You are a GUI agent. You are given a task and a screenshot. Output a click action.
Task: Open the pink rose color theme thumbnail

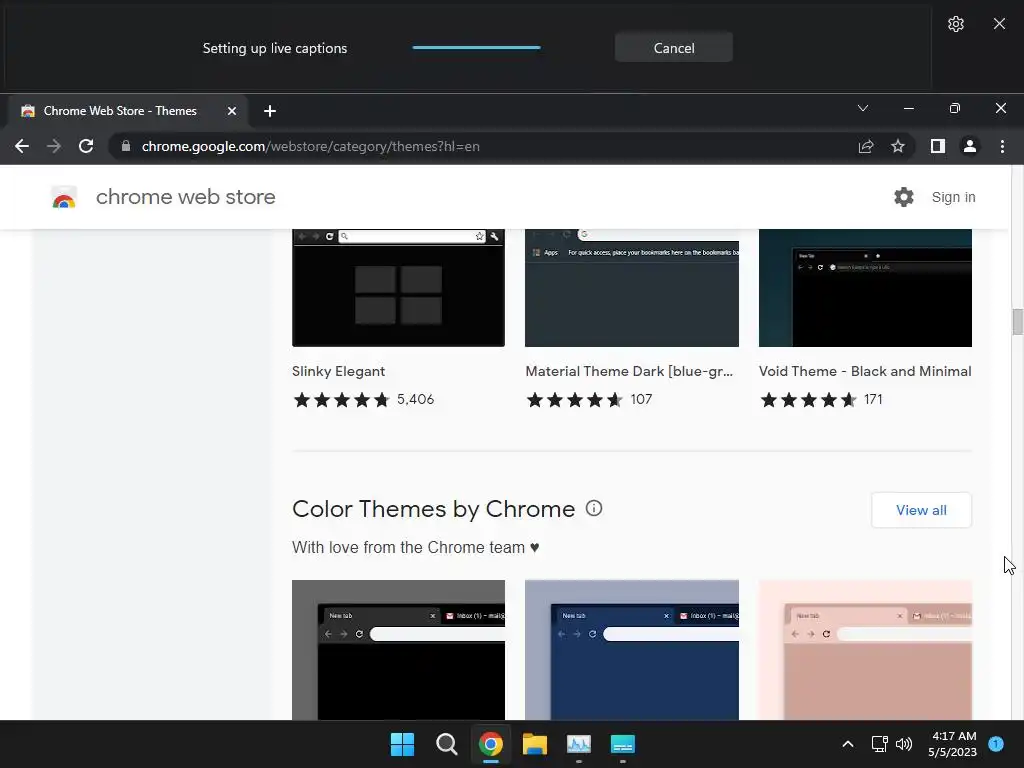(x=865, y=650)
